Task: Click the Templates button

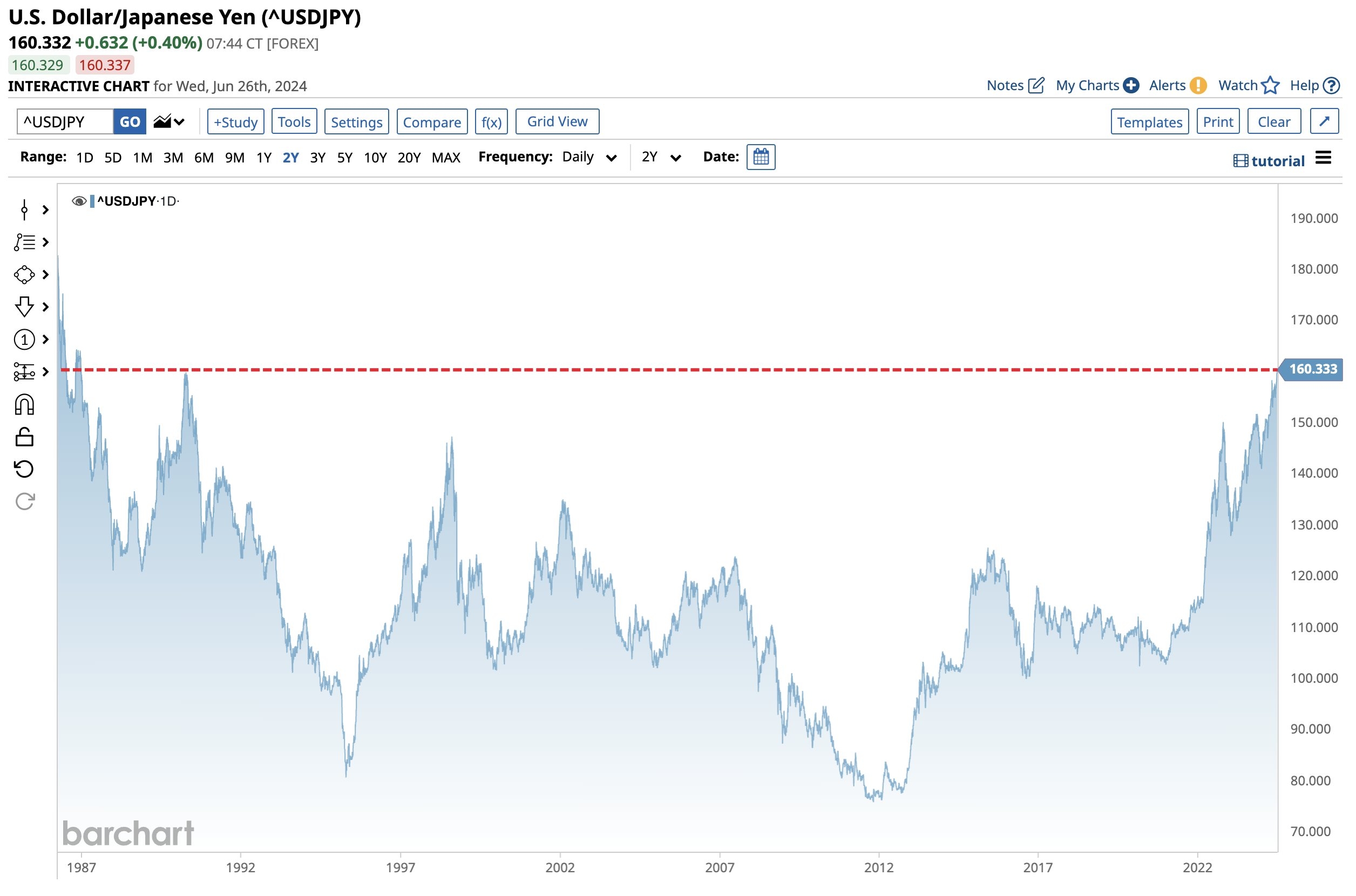Action: tap(1149, 121)
